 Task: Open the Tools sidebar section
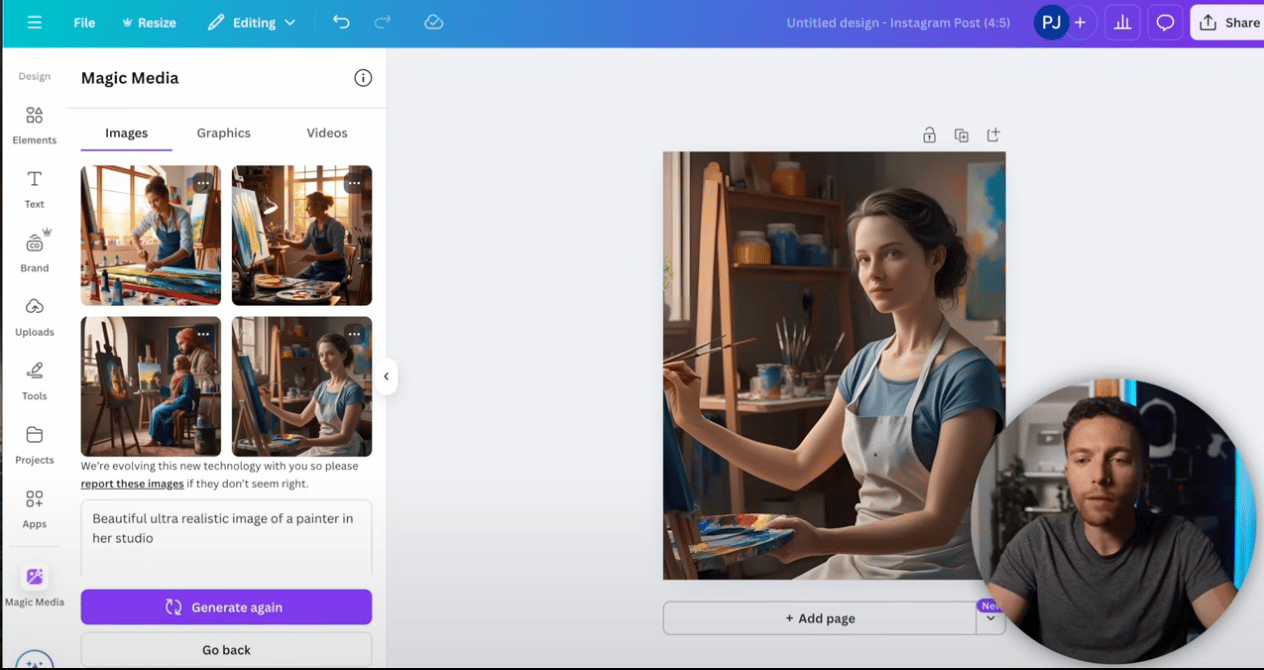coord(34,381)
